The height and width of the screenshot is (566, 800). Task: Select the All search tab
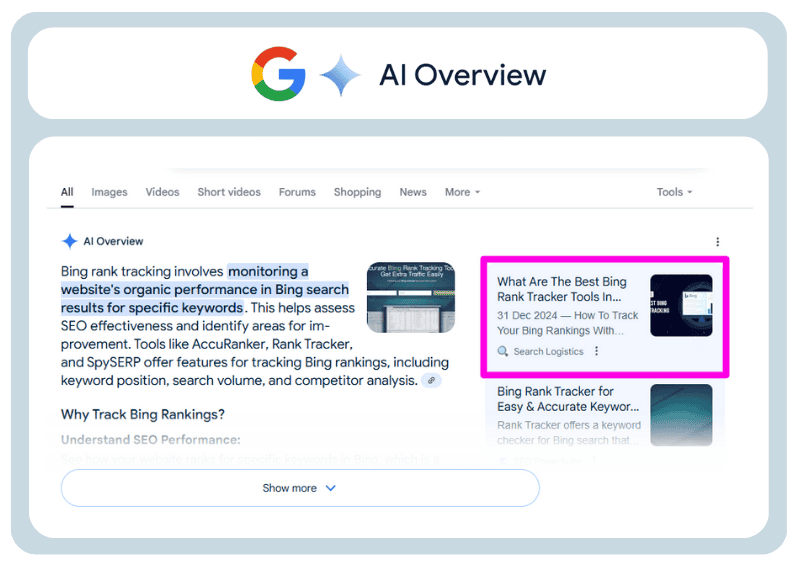tap(67, 192)
